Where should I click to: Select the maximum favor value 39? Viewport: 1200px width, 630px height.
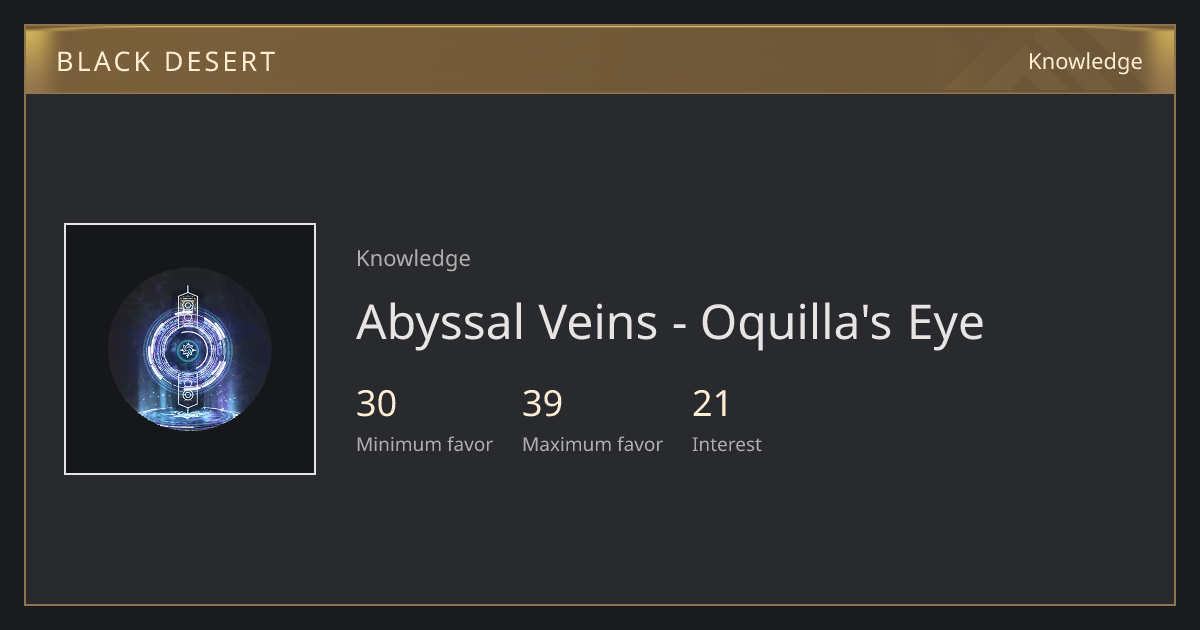click(x=542, y=404)
